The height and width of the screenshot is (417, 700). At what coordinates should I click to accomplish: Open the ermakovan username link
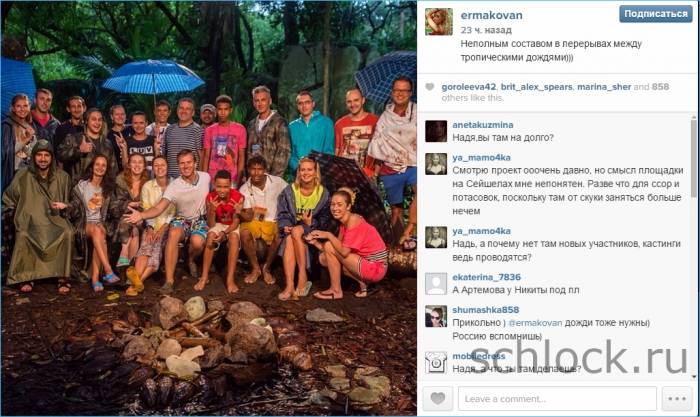(491, 15)
